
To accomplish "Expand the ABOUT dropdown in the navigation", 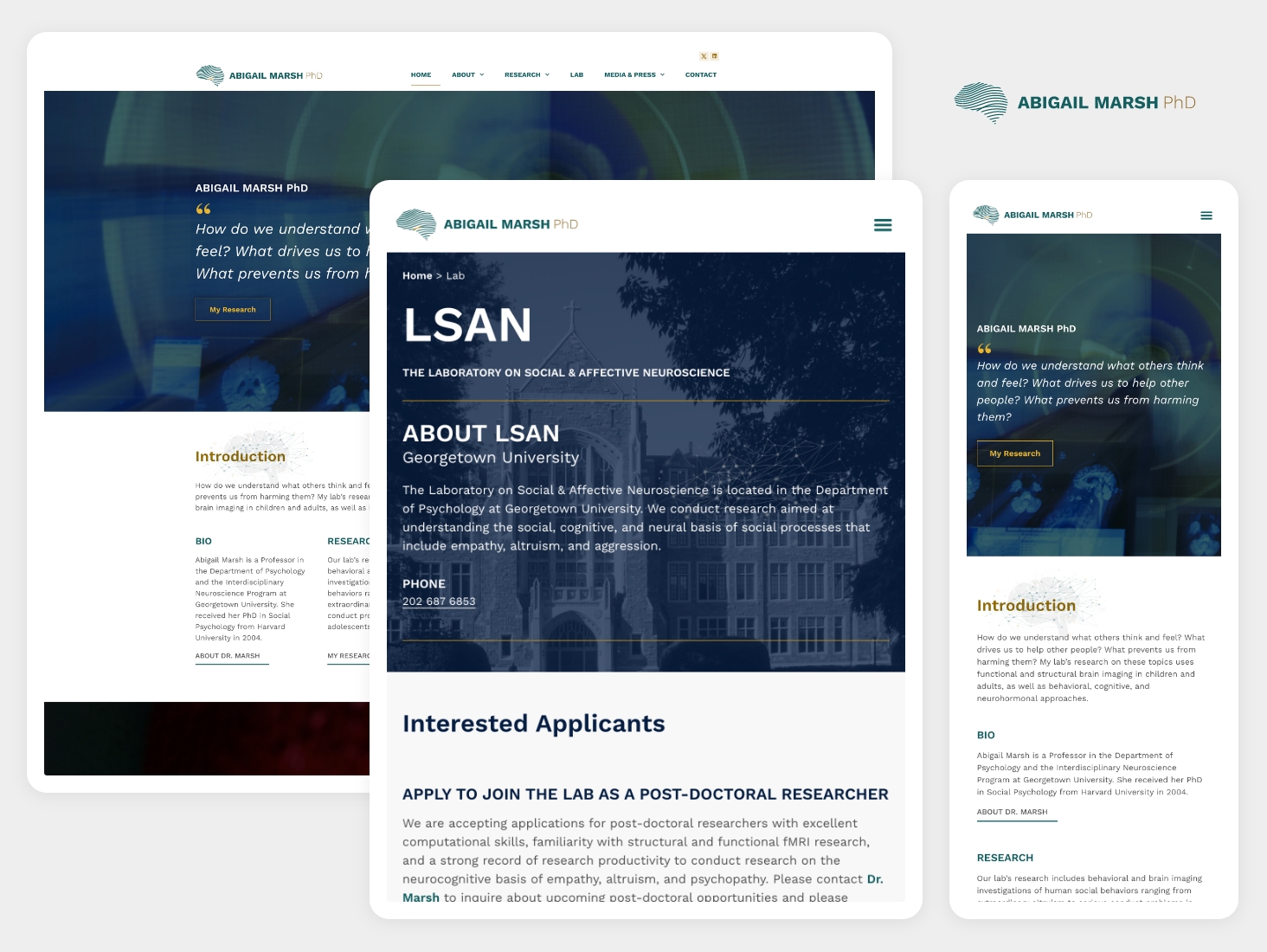I will [x=467, y=74].
